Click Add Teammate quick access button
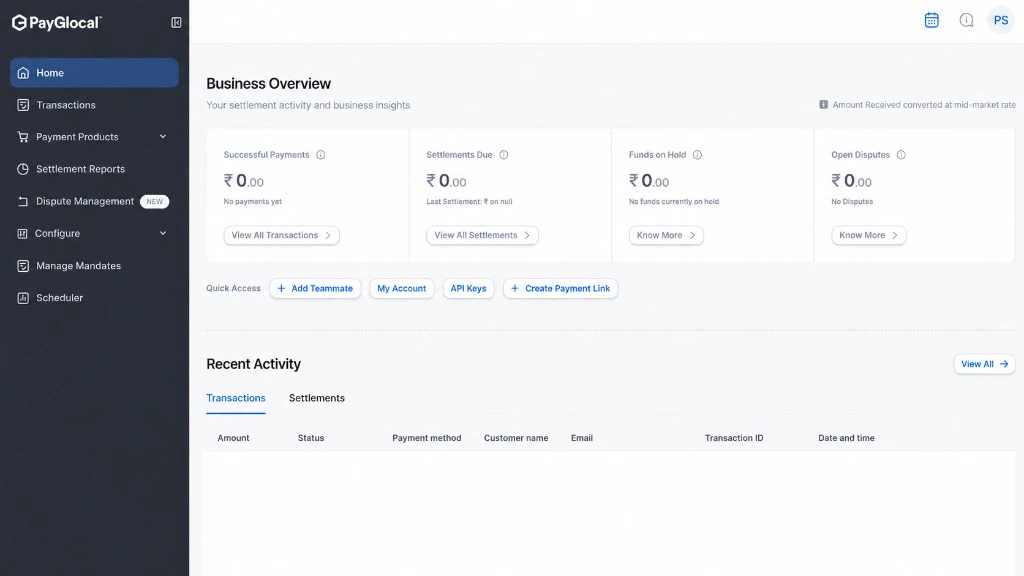The height and width of the screenshot is (576, 1024). click(315, 289)
